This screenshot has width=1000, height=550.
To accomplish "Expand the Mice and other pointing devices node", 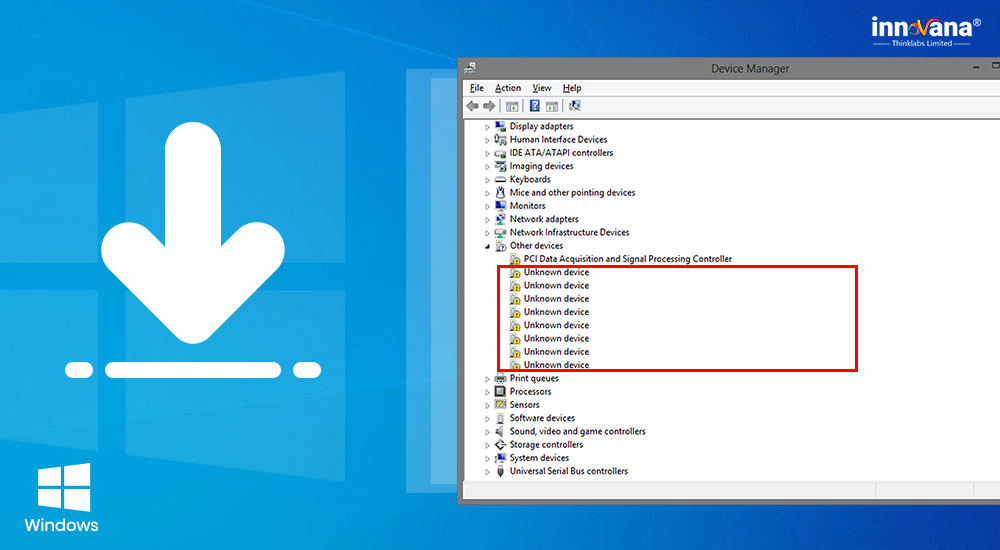I will pyautogui.click(x=488, y=193).
